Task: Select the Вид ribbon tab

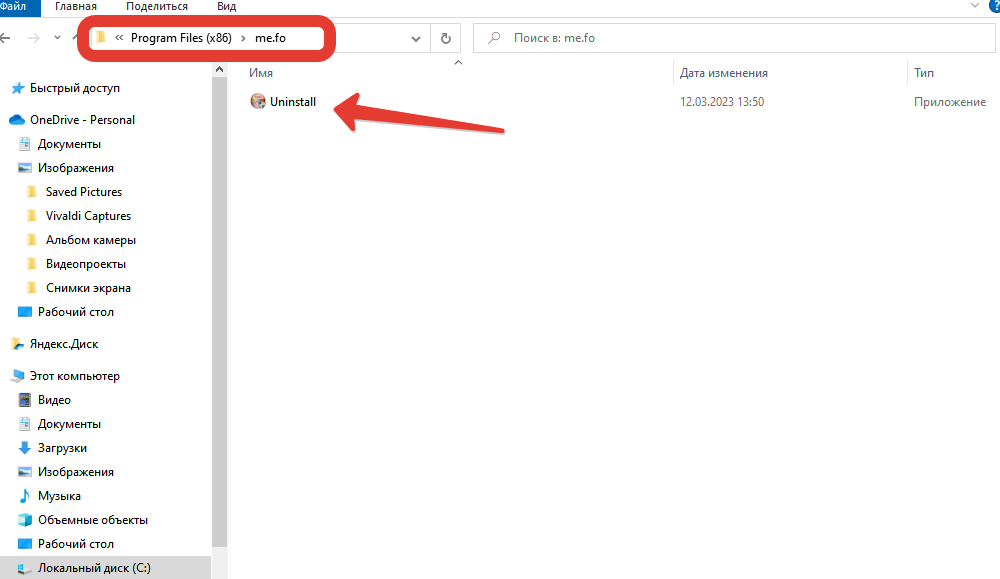Action: coord(226,6)
